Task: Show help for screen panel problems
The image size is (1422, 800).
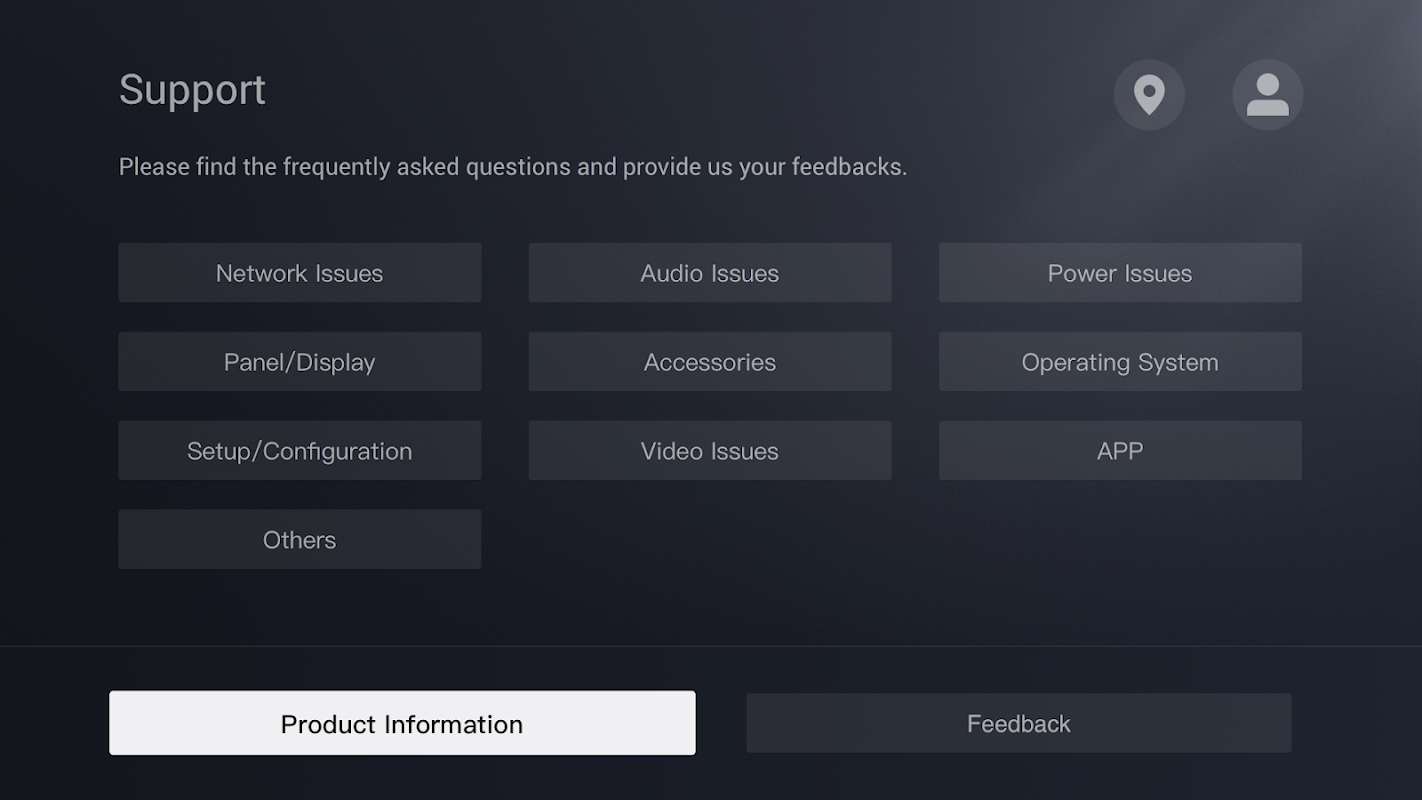Action: coord(300,362)
